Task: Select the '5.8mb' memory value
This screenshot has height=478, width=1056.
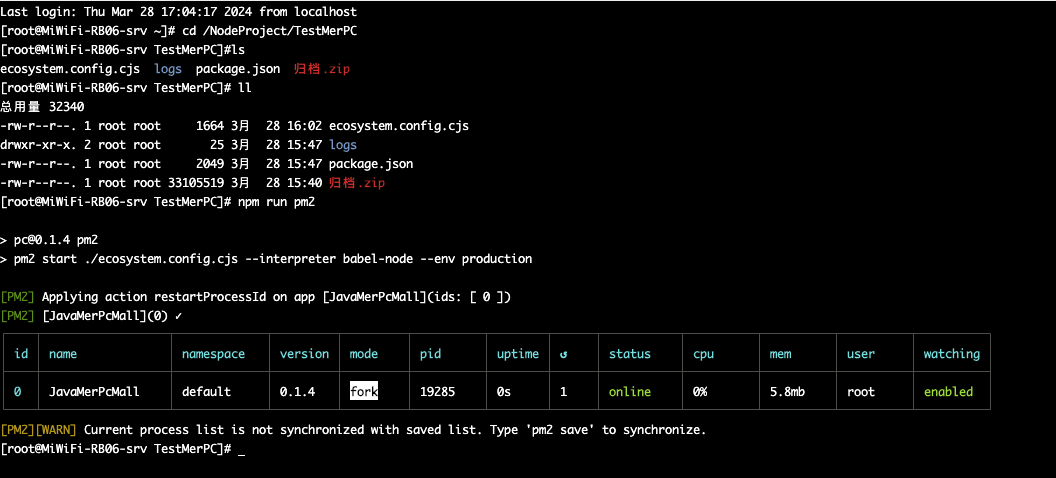Action: (x=787, y=391)
